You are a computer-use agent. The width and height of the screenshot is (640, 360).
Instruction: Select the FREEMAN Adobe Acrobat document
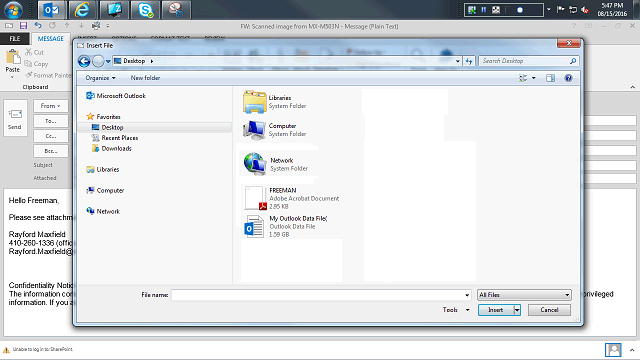click(291, 198)
